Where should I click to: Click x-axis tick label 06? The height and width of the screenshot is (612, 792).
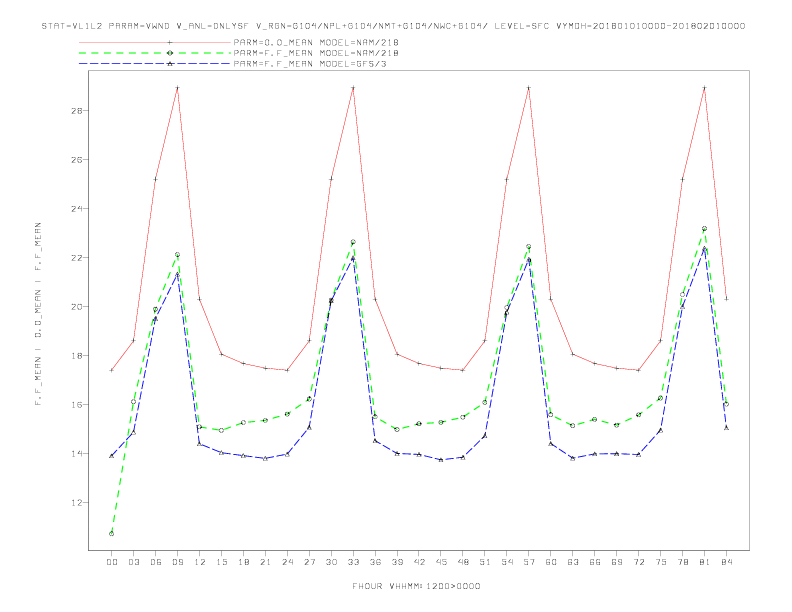pos(156,562)
